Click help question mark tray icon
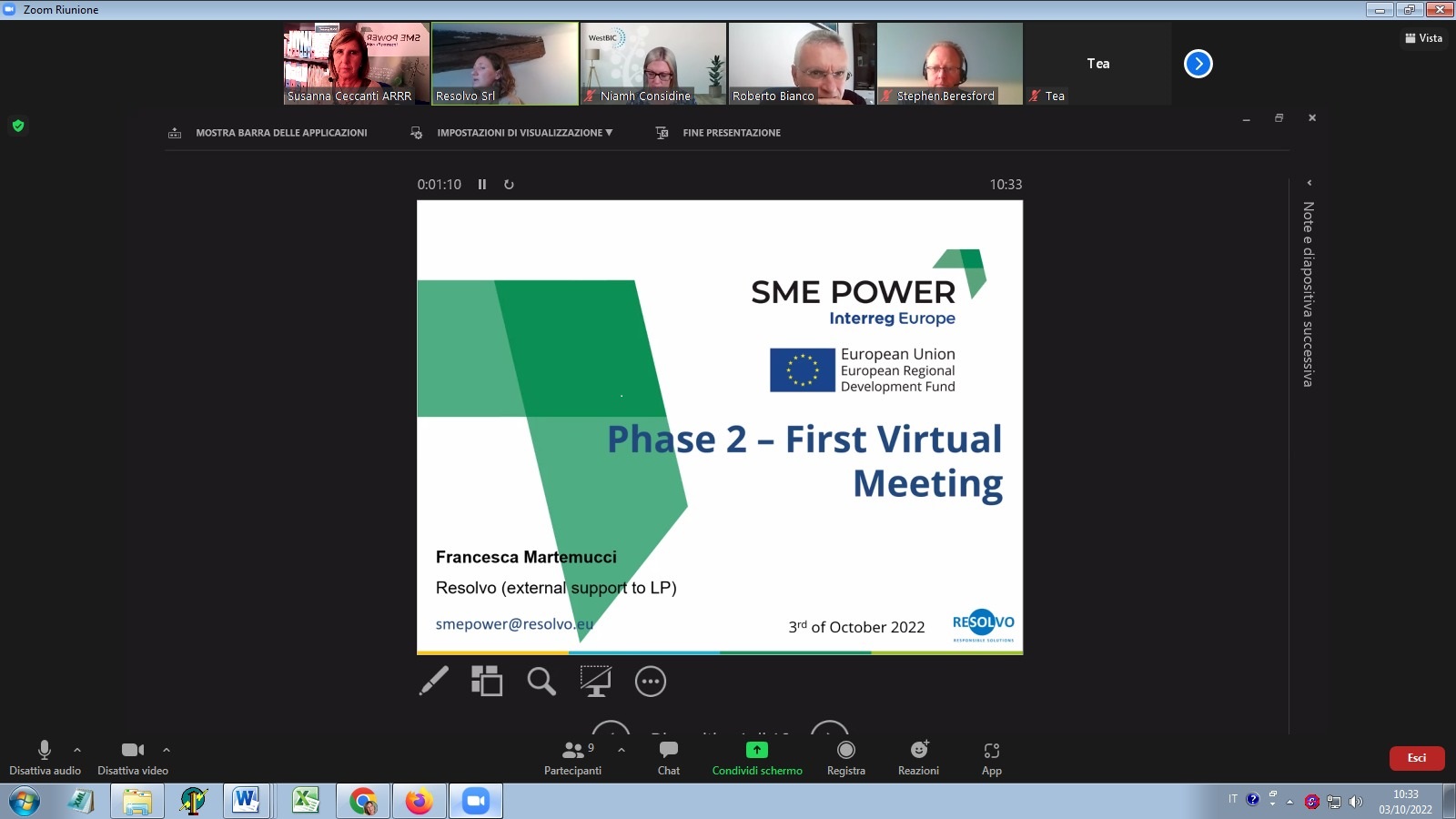This screenshot has height=819, width=1456. (x=1253, y=800)
